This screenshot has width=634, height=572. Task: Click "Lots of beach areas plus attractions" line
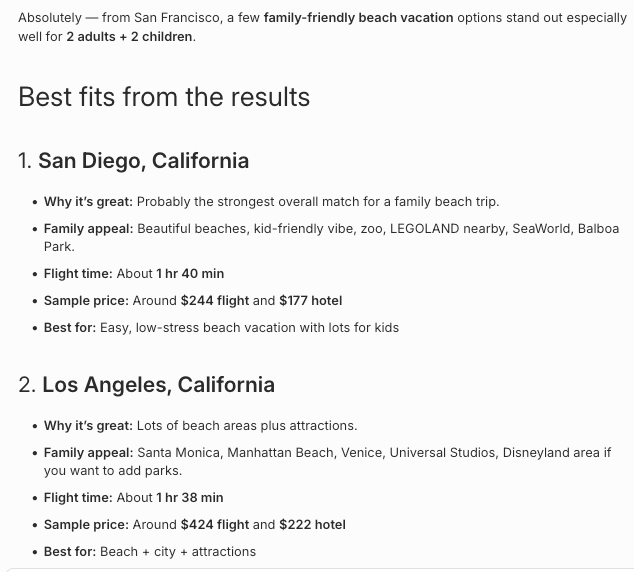(247, 426)
